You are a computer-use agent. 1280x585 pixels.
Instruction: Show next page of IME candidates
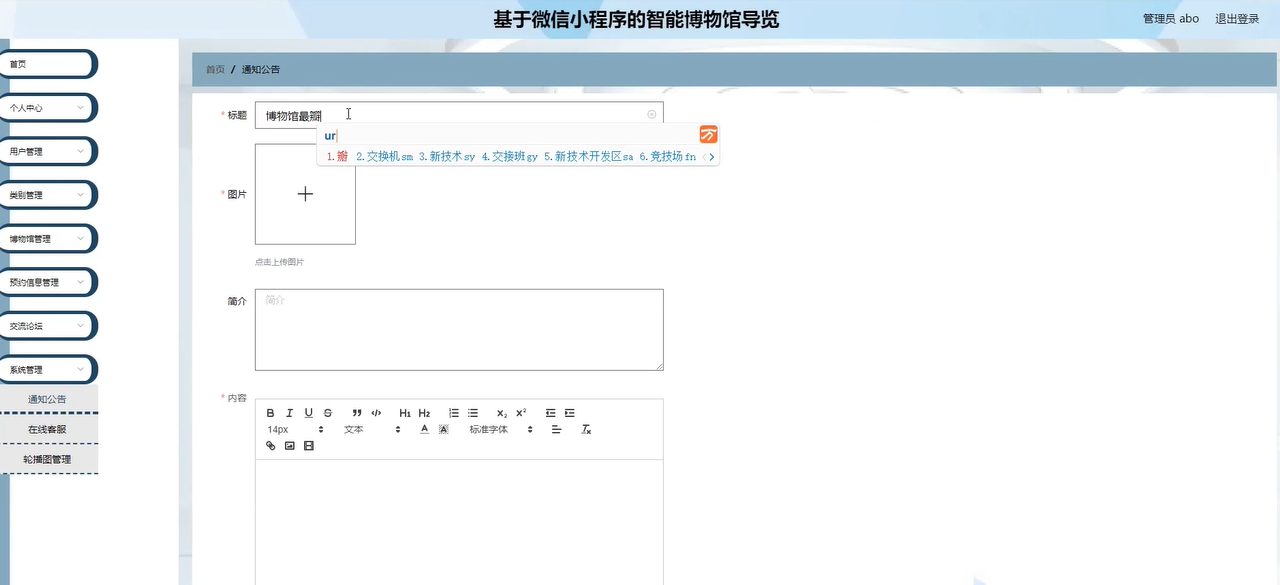tap(712, 157)
